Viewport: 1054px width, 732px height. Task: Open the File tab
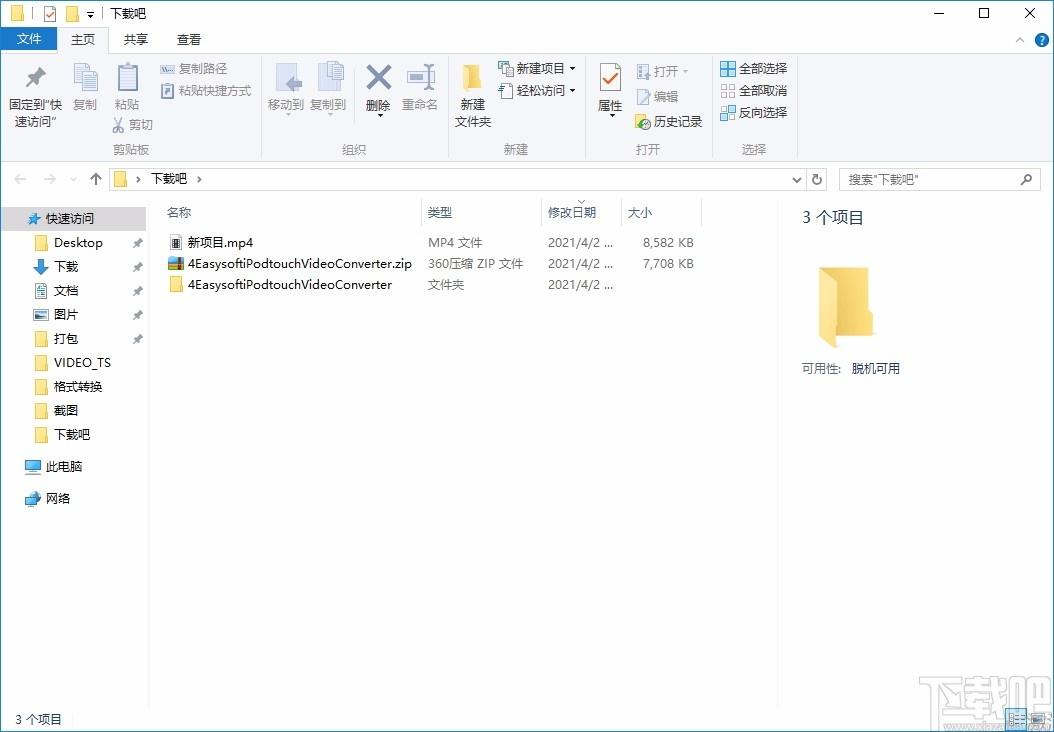coord(29,39)
